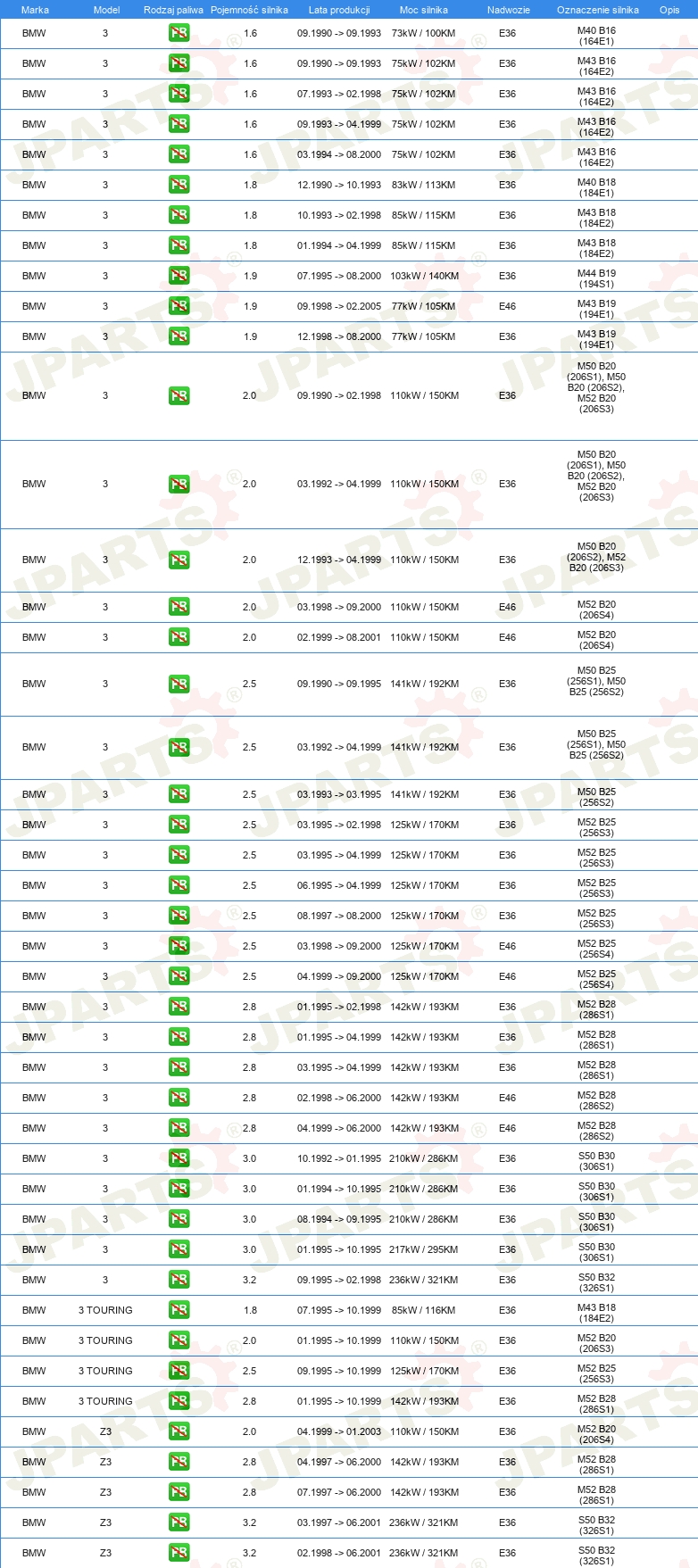Click fuel icon in Z3 row 03.1997 -> 06.2001
Viewport: 698px width, 1568px height.
point(179,1522)
